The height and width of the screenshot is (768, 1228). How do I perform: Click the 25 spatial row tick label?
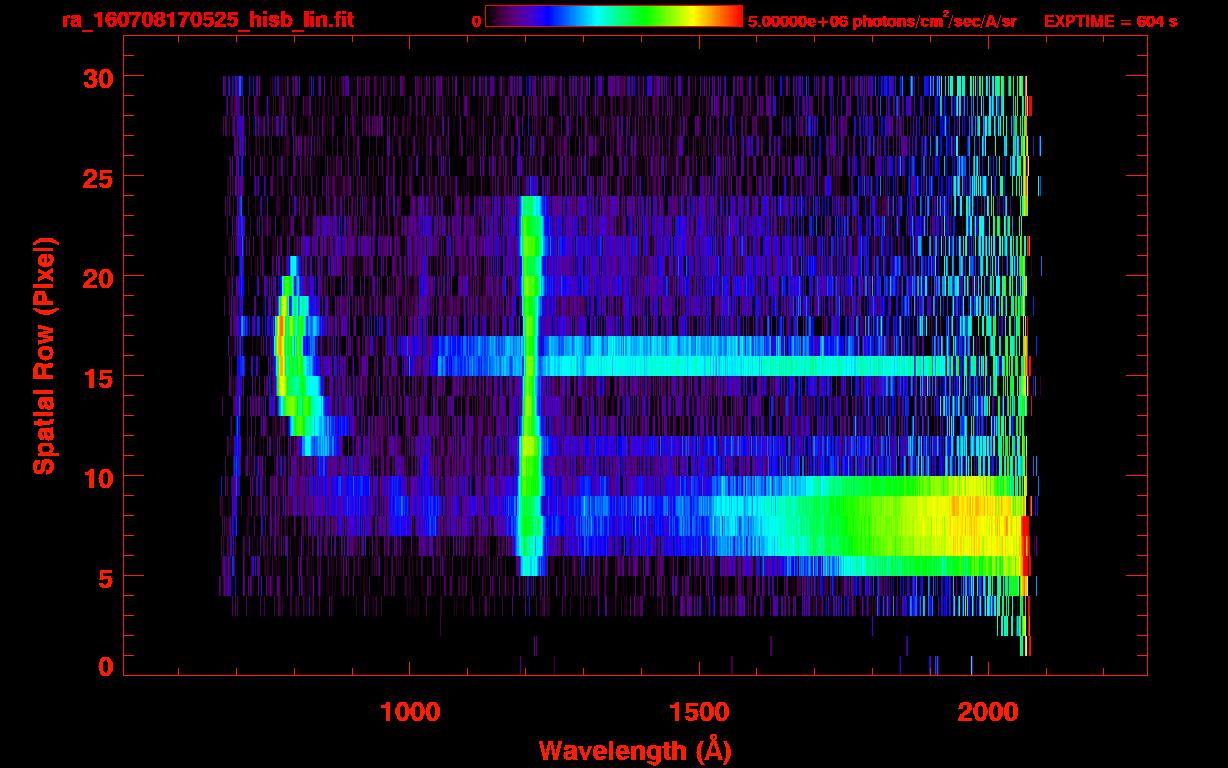98,177
